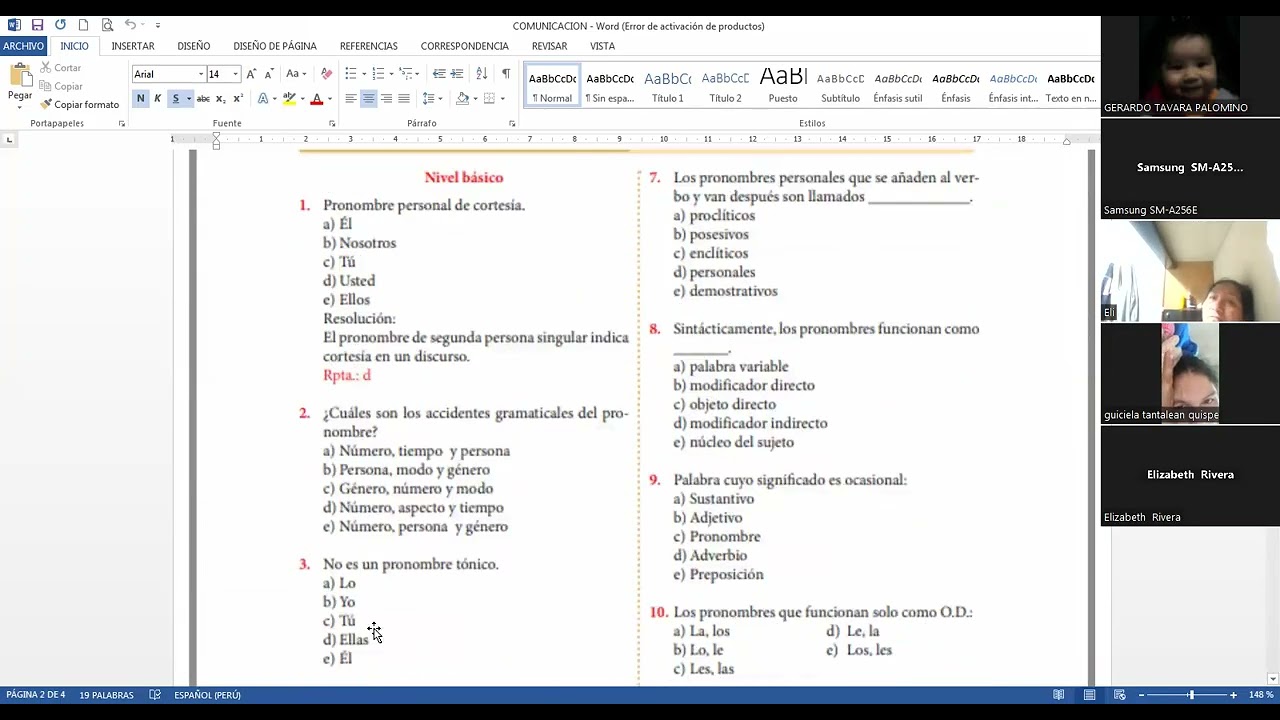
Task: Apply the Subtítulo style
Action: (x=840, y=86)
